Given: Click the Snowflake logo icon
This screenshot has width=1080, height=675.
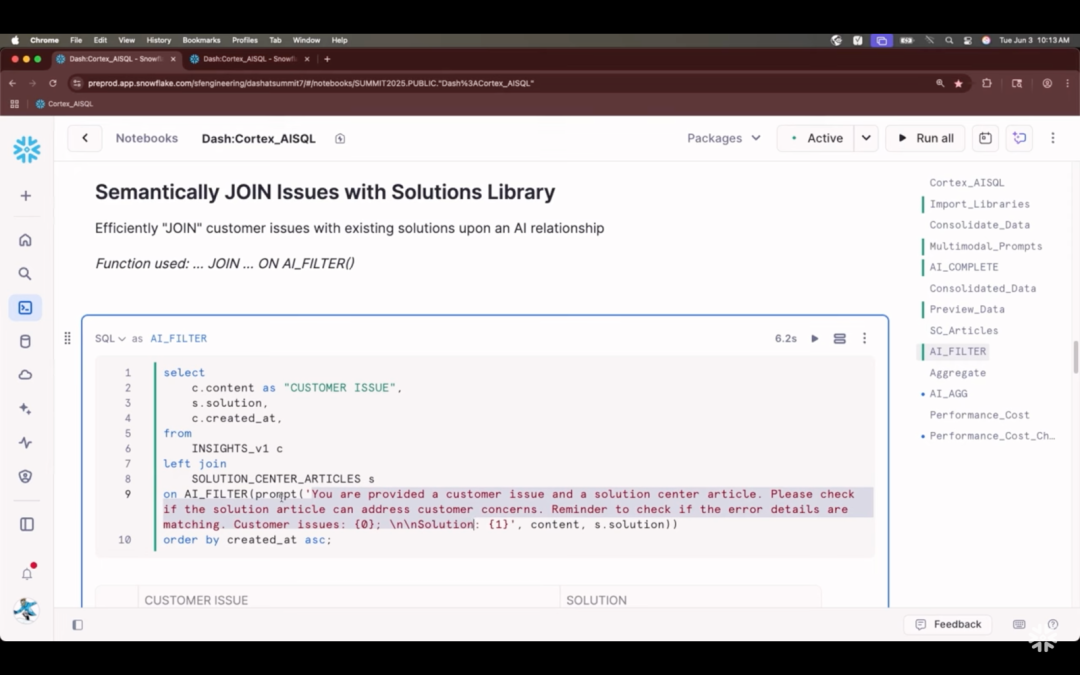Looking at the screenshot, I should [26, 149].
